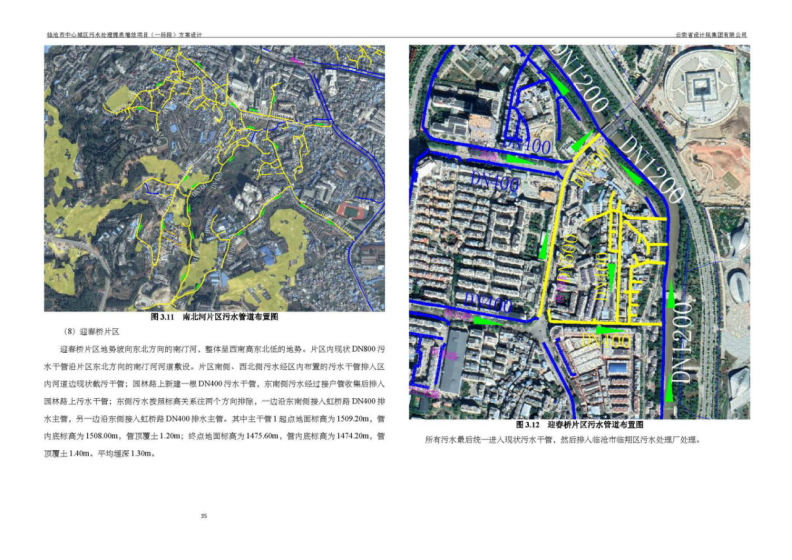
Task: Click caption '图 3.11 南北河片区污水管道布置图'
Action: pos(214,317)
